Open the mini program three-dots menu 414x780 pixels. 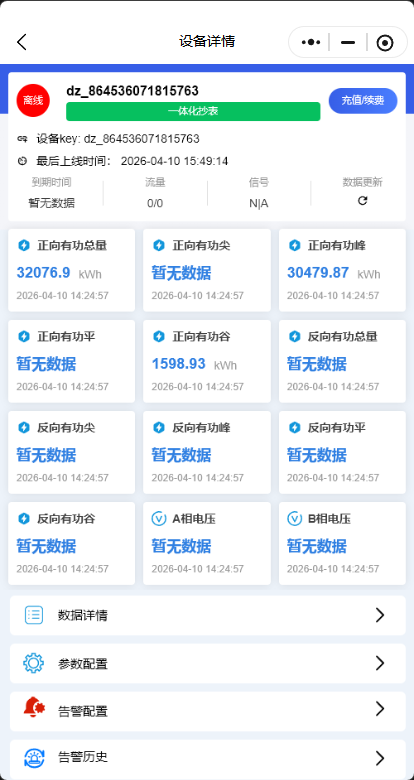(311, 42)
